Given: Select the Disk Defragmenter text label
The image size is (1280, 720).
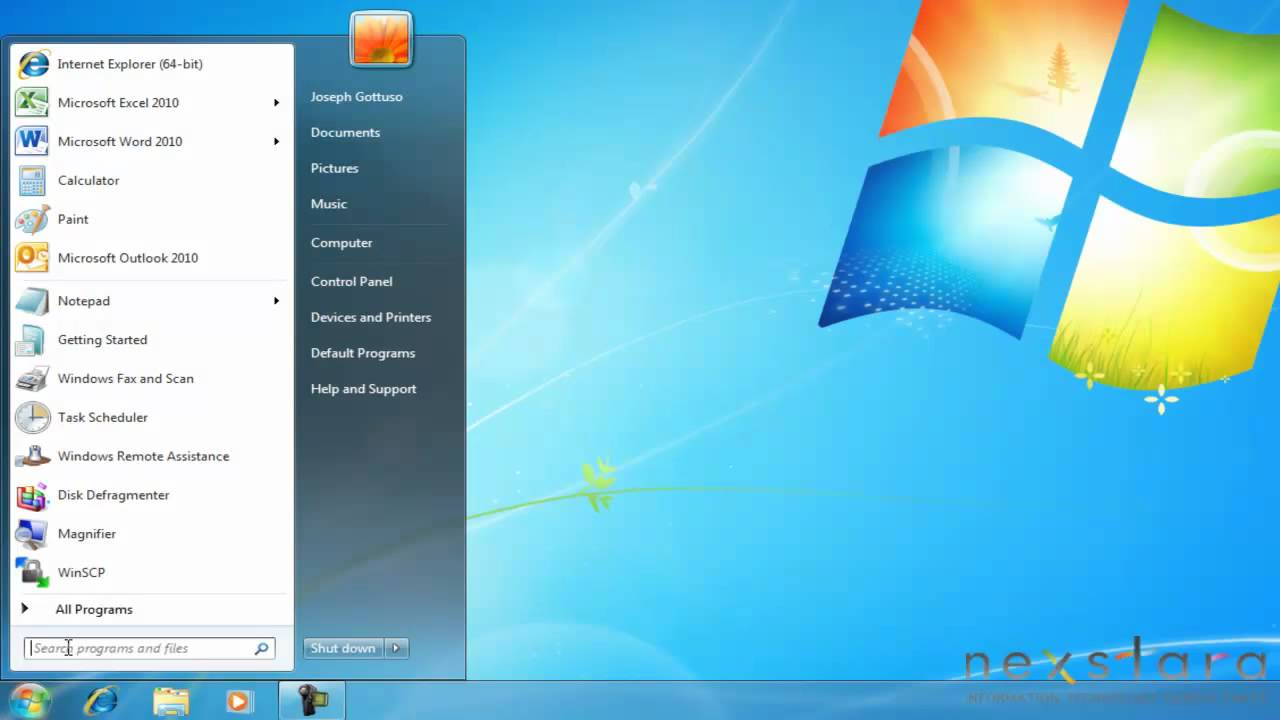Looking at the screenshot, I should coord(113,496).
